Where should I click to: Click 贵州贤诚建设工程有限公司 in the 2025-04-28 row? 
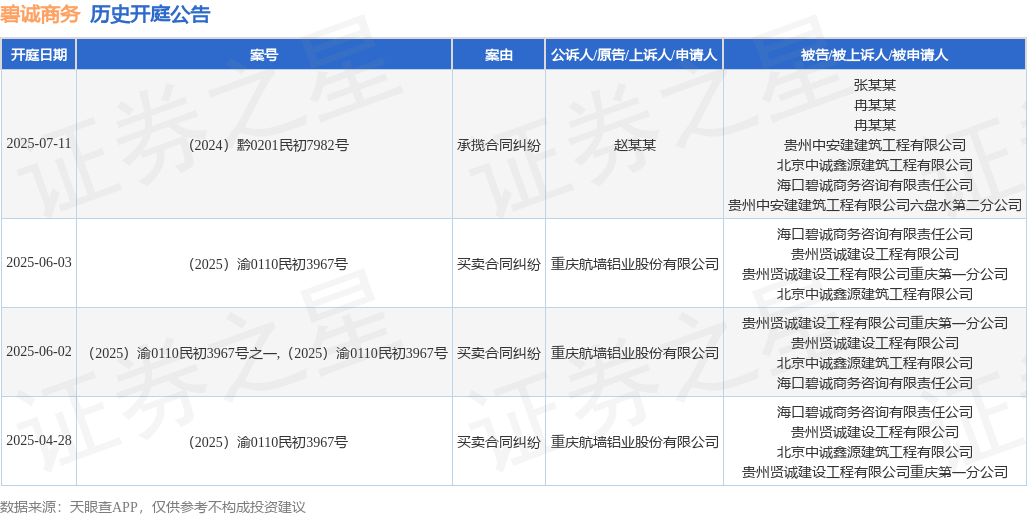coord(874,432)
